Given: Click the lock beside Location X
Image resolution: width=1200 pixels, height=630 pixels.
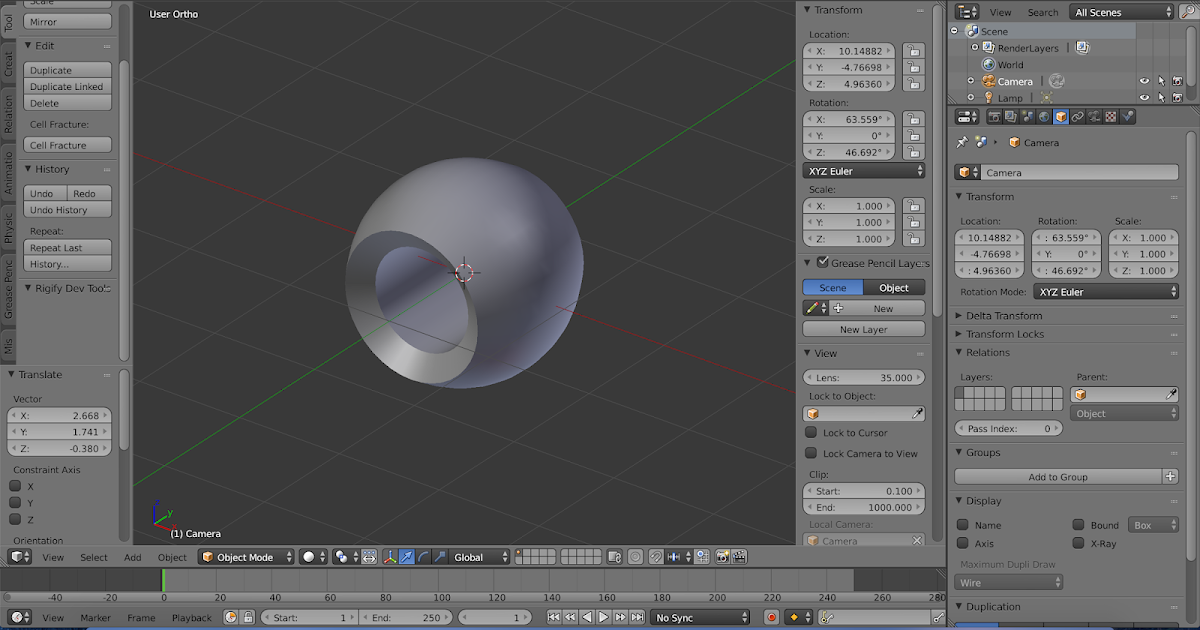Looking at the screenshot, I should tap(913, 50).
